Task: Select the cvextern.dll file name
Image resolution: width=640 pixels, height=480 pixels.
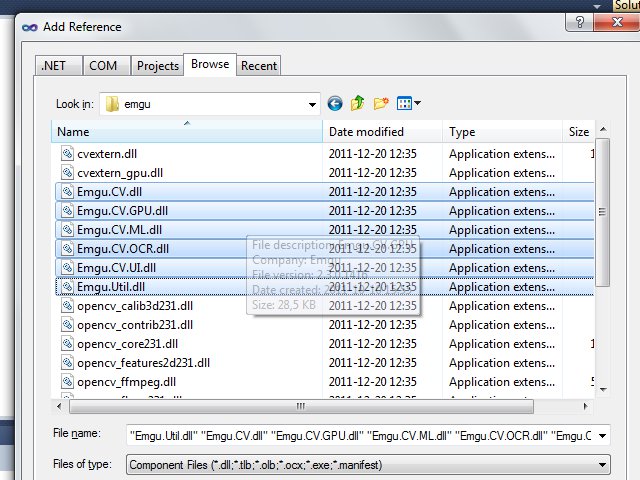Action: pyautogui.click(x=107, y=154)
